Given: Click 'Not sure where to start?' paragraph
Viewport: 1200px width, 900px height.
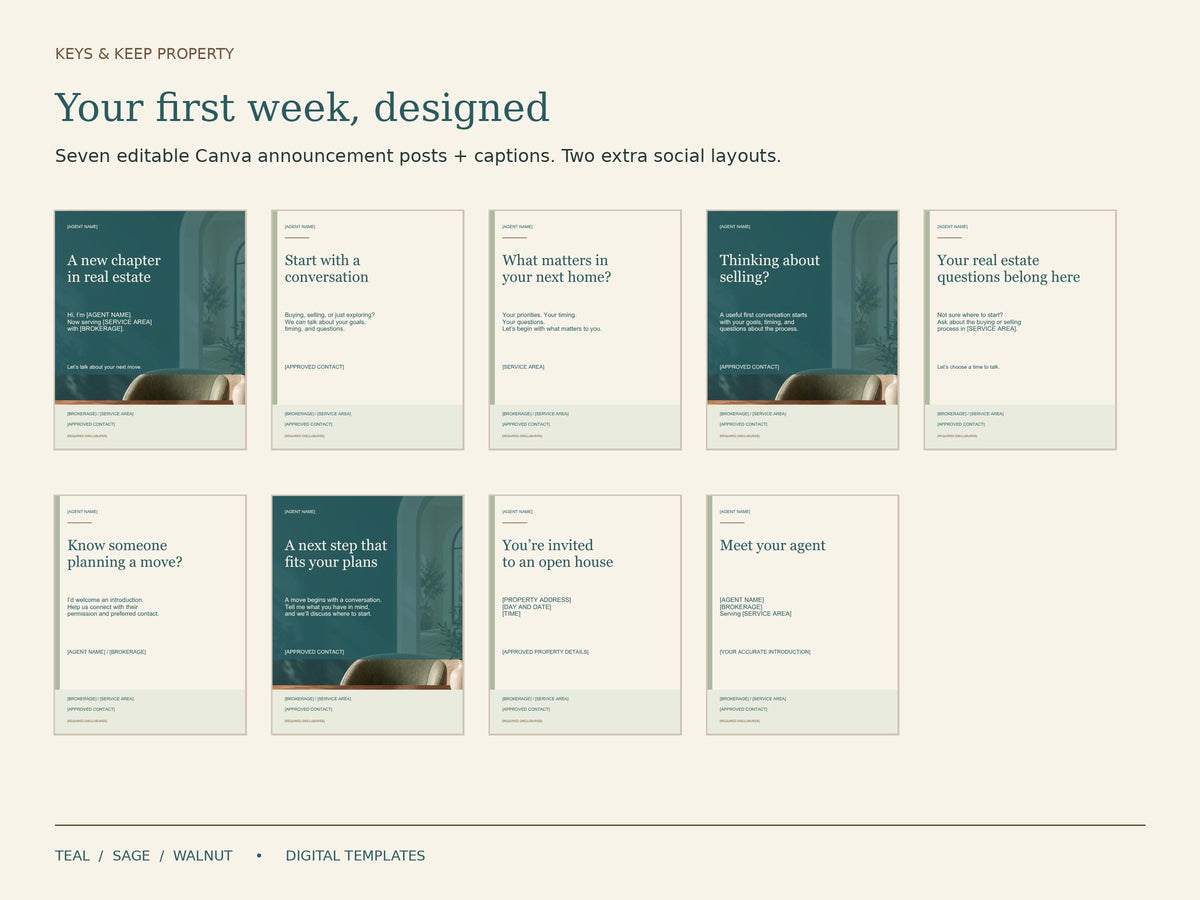Looking at the screenshot, I should (x=979, y=322).
